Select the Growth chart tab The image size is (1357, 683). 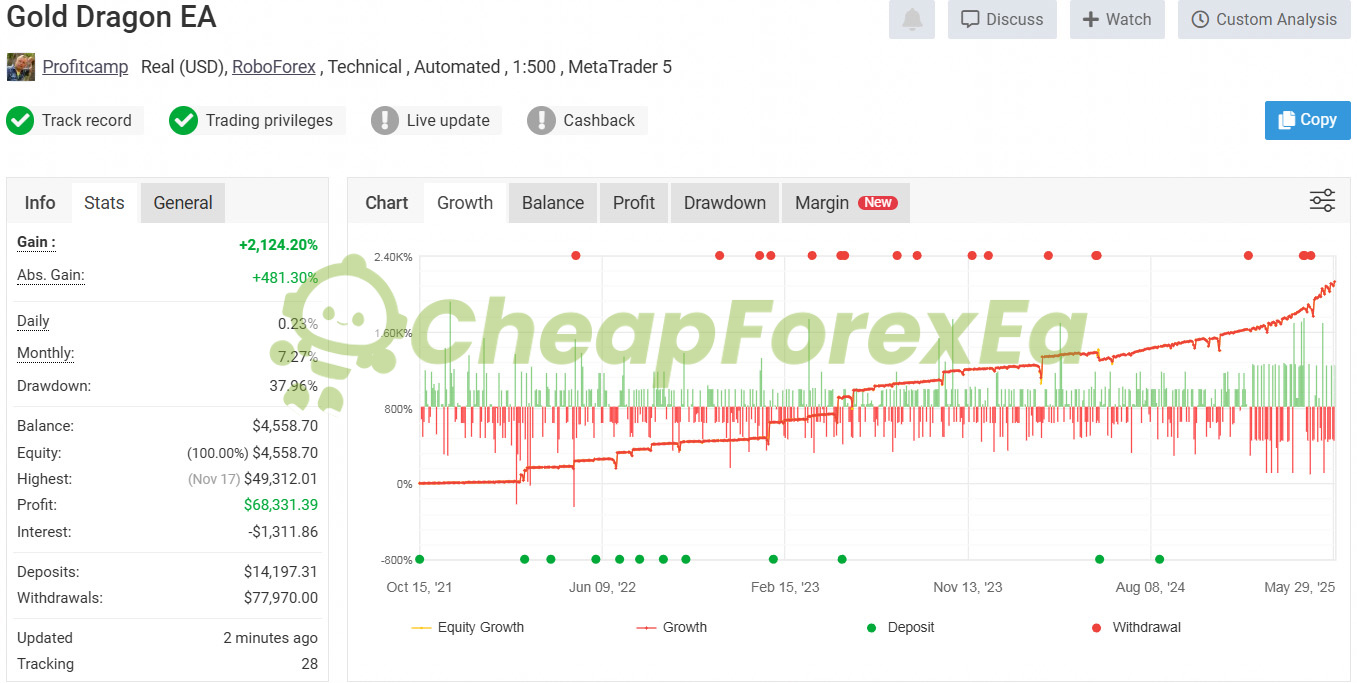pos(465,203)
